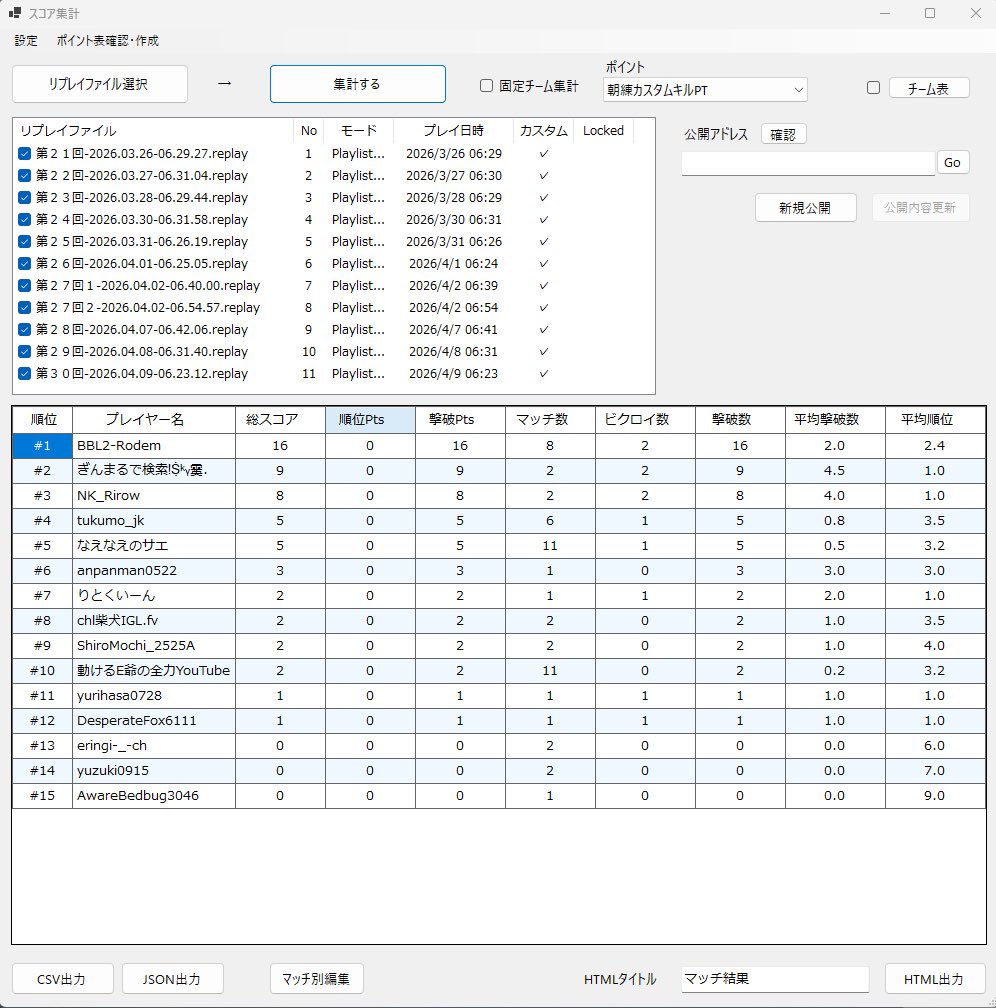The image size is (996, 1008).
Task: Edit the HTMLタイトル field マッチ結果
Action: coord(775,979)
